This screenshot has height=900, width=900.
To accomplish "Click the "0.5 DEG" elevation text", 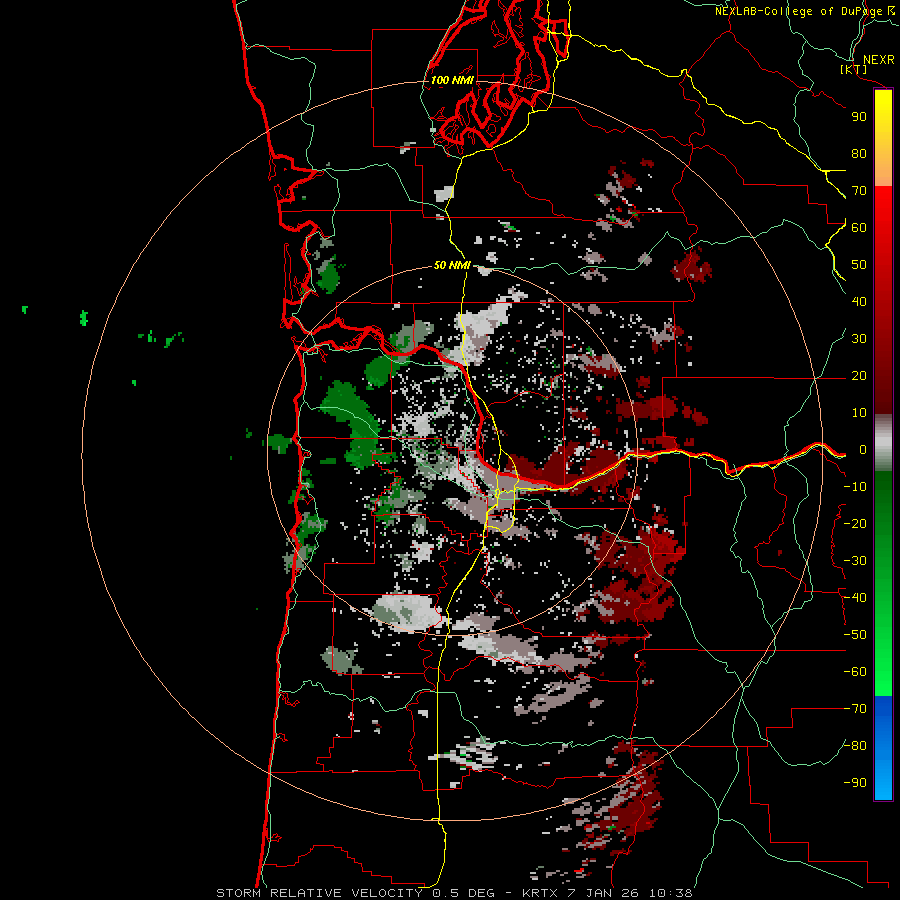I will coord(462,893).
